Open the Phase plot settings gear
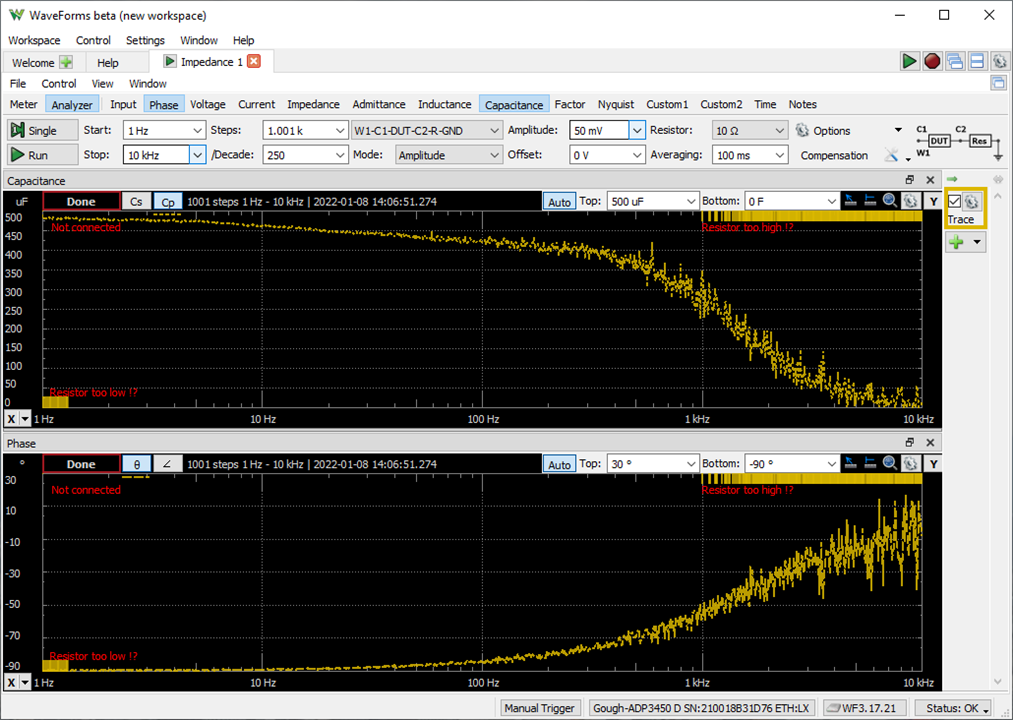Image resolution: width=1013 pixels, height=720 pixels. [910, 463]
